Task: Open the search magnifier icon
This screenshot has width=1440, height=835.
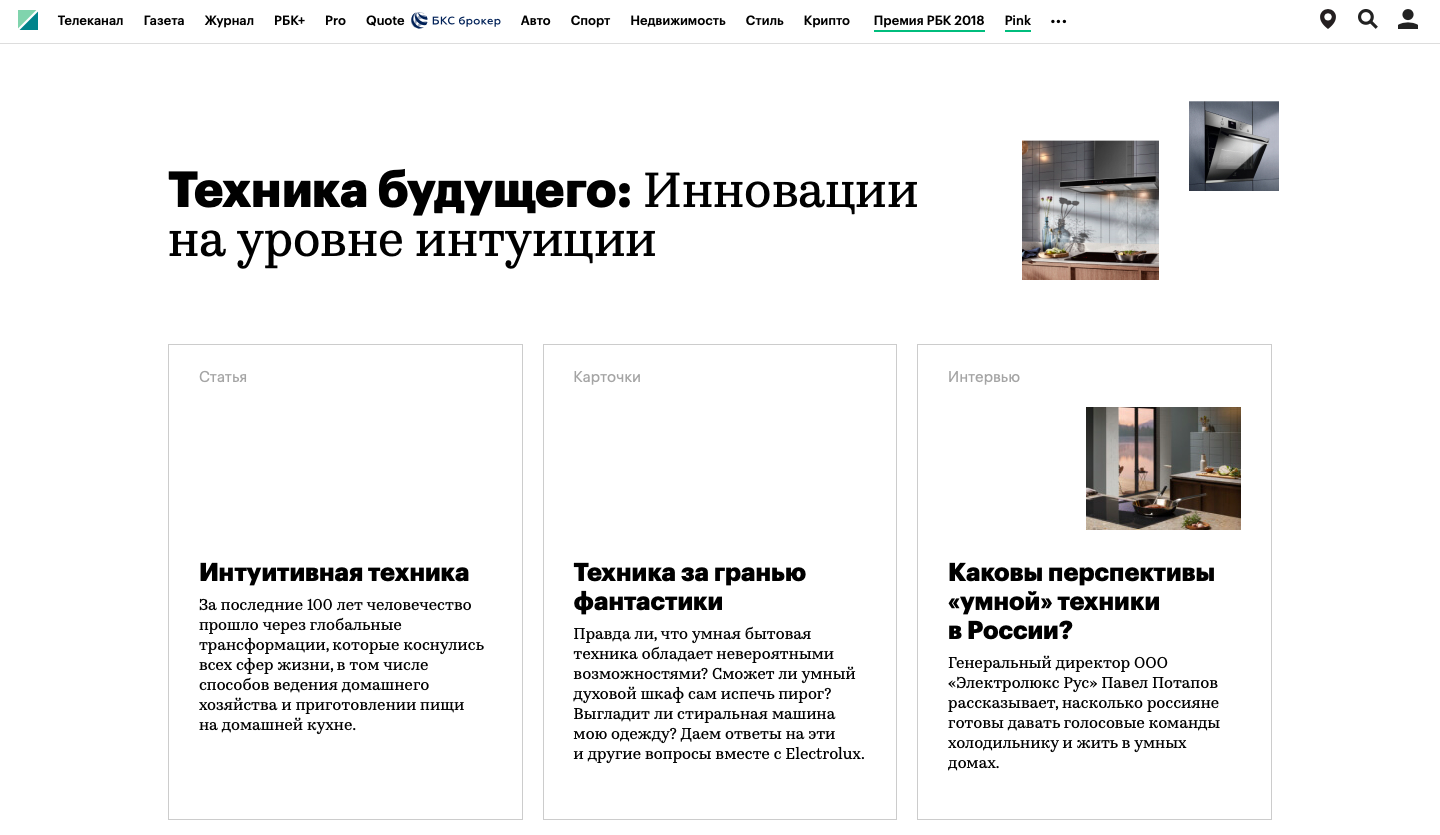Action: click(1368, 19)
